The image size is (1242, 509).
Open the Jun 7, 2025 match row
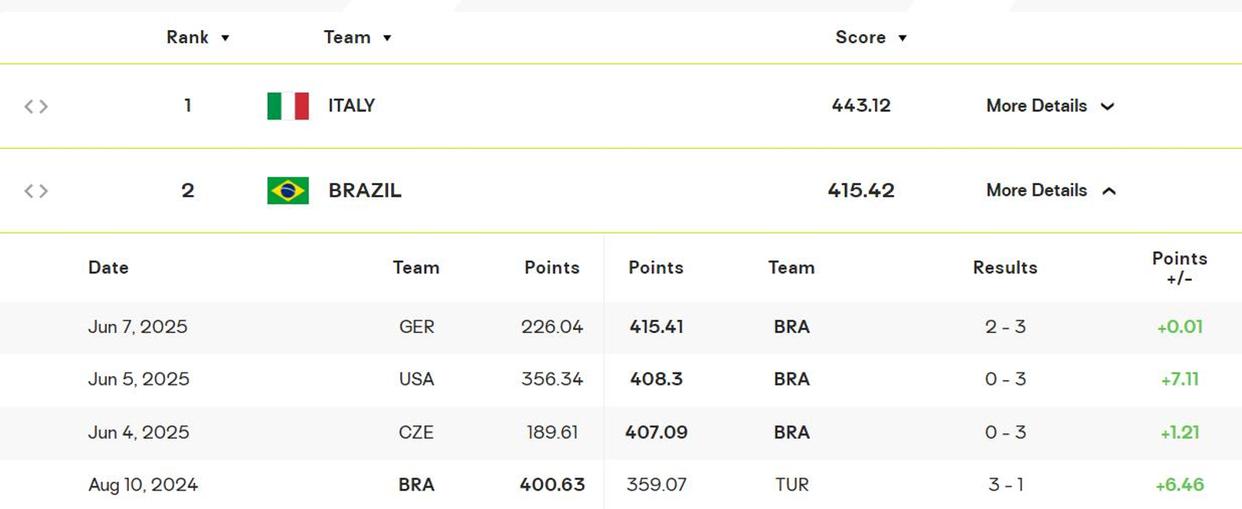[x=621, y=327]
